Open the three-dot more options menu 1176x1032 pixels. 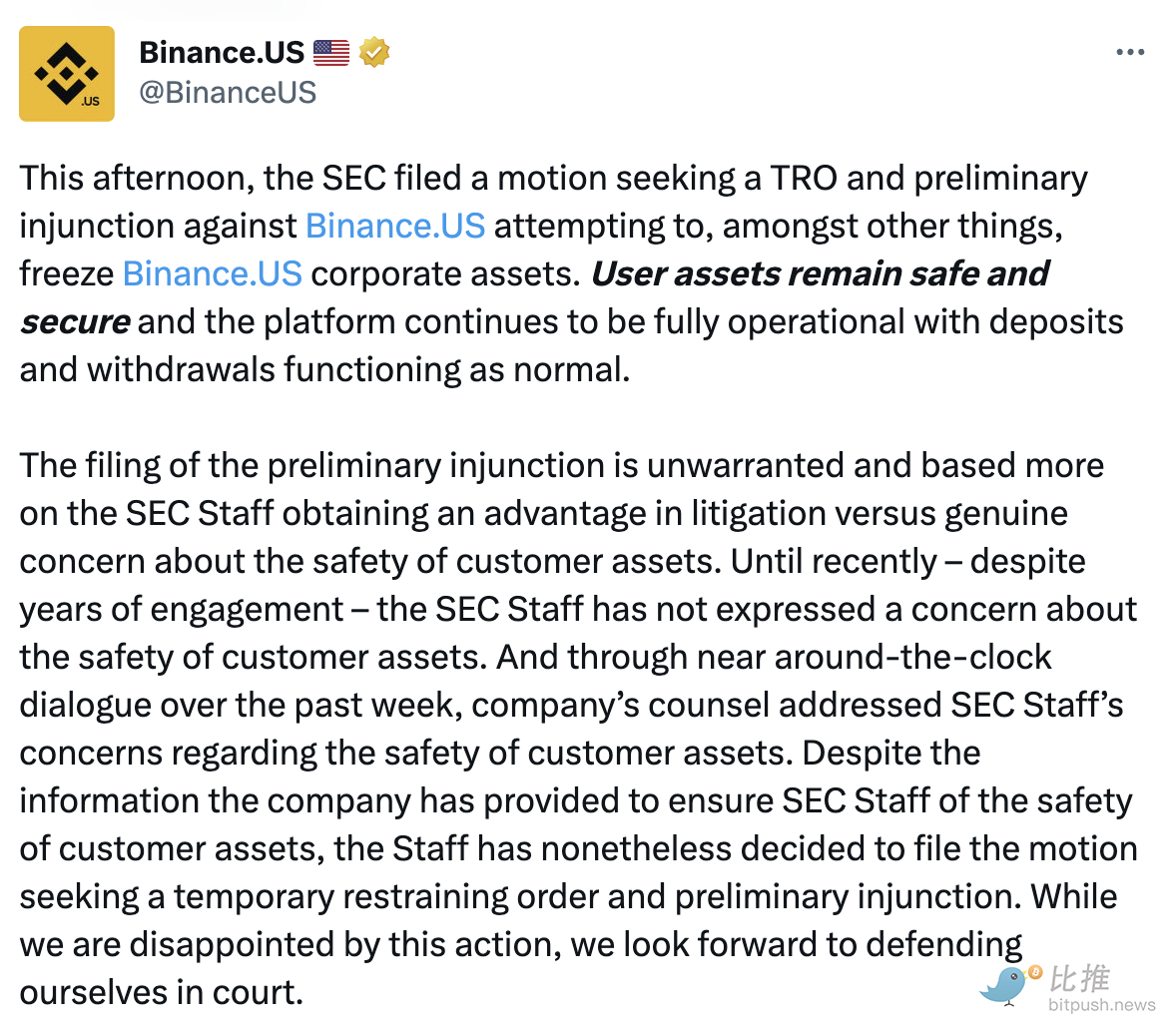point(1129,52)
